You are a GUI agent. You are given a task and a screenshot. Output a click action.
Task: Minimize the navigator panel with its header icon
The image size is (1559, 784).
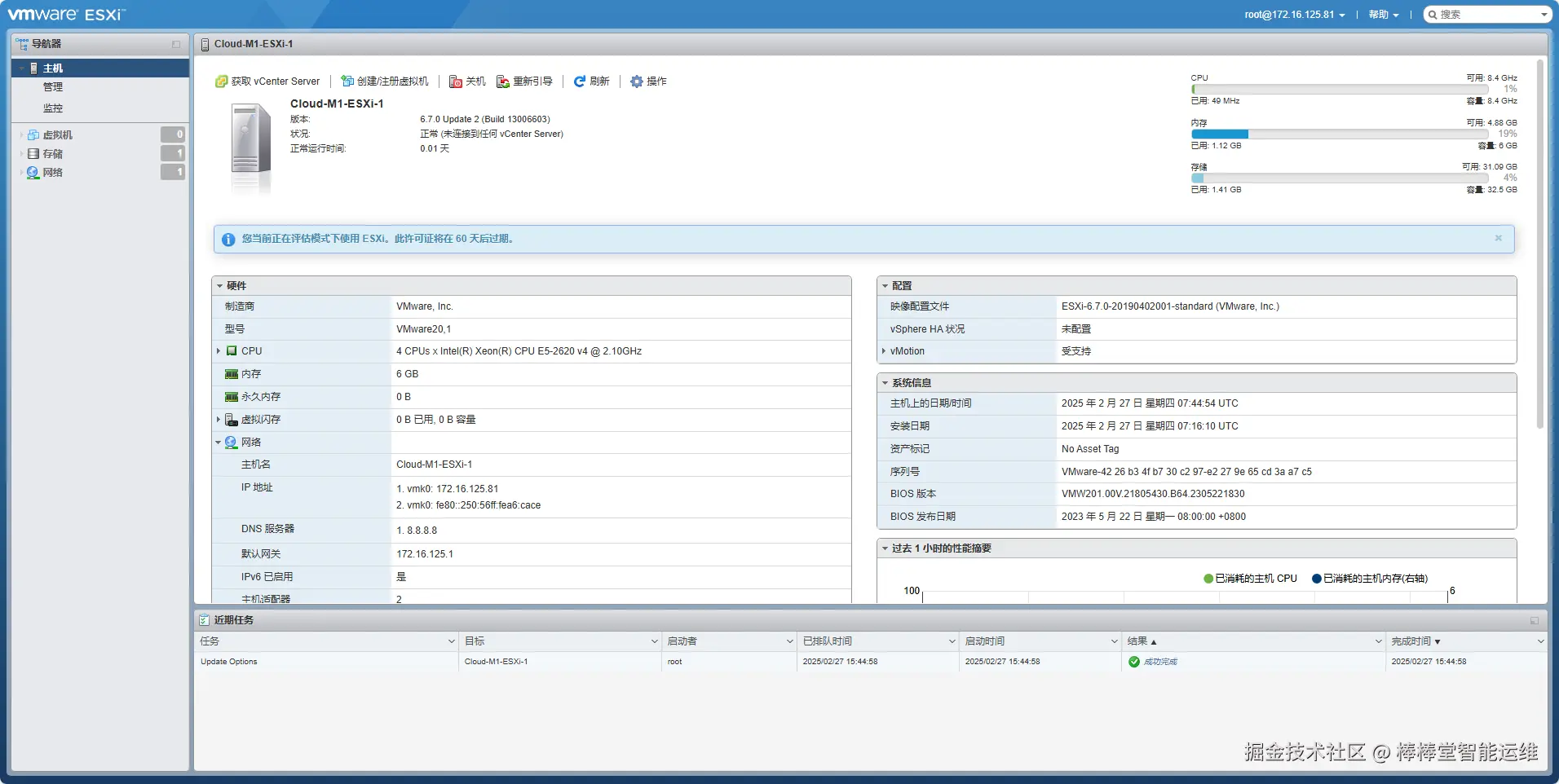176,44
